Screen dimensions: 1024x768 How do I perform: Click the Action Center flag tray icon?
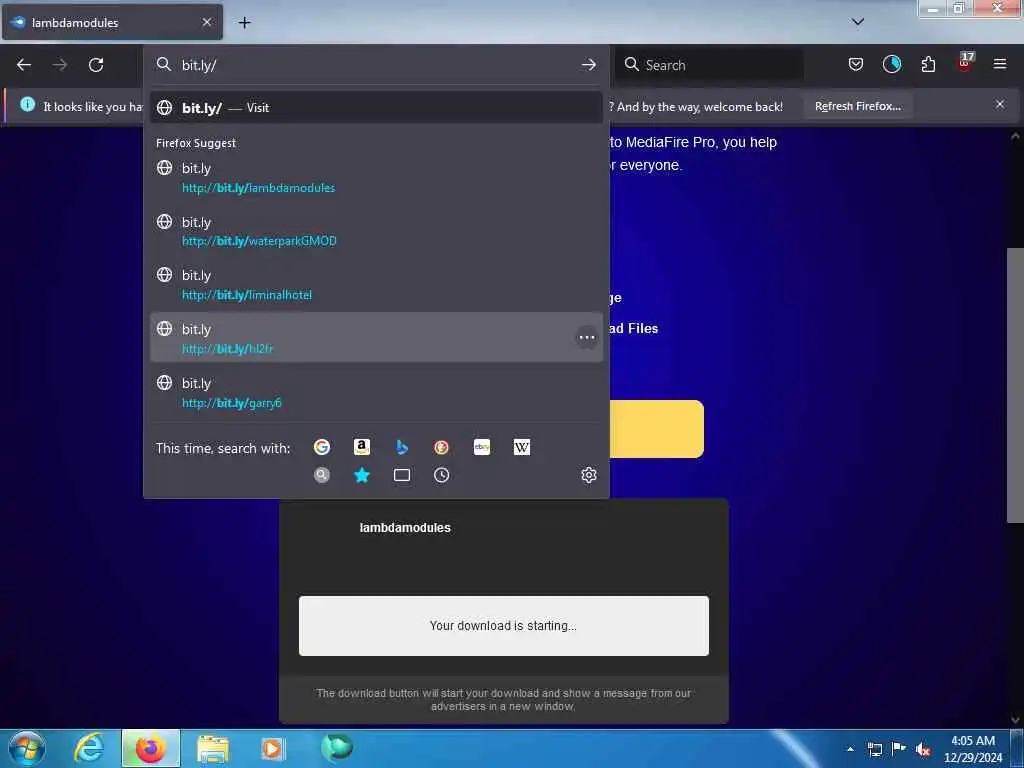(x=899, y=749)
